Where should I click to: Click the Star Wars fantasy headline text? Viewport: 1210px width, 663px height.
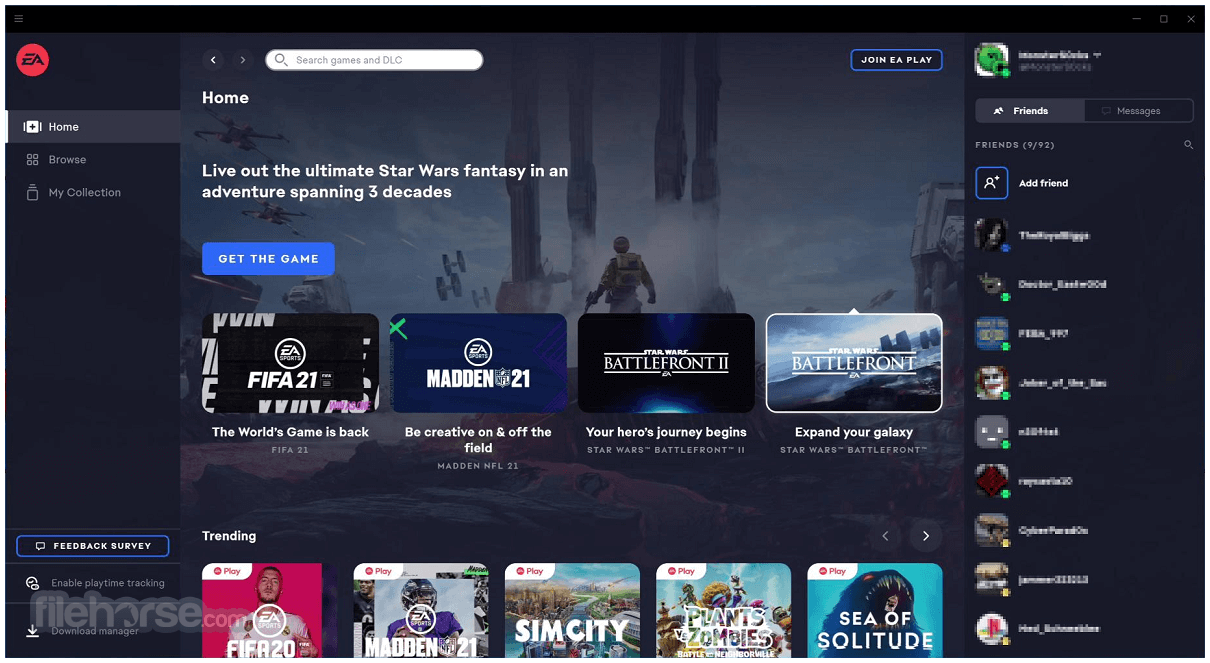pos(385,181)
